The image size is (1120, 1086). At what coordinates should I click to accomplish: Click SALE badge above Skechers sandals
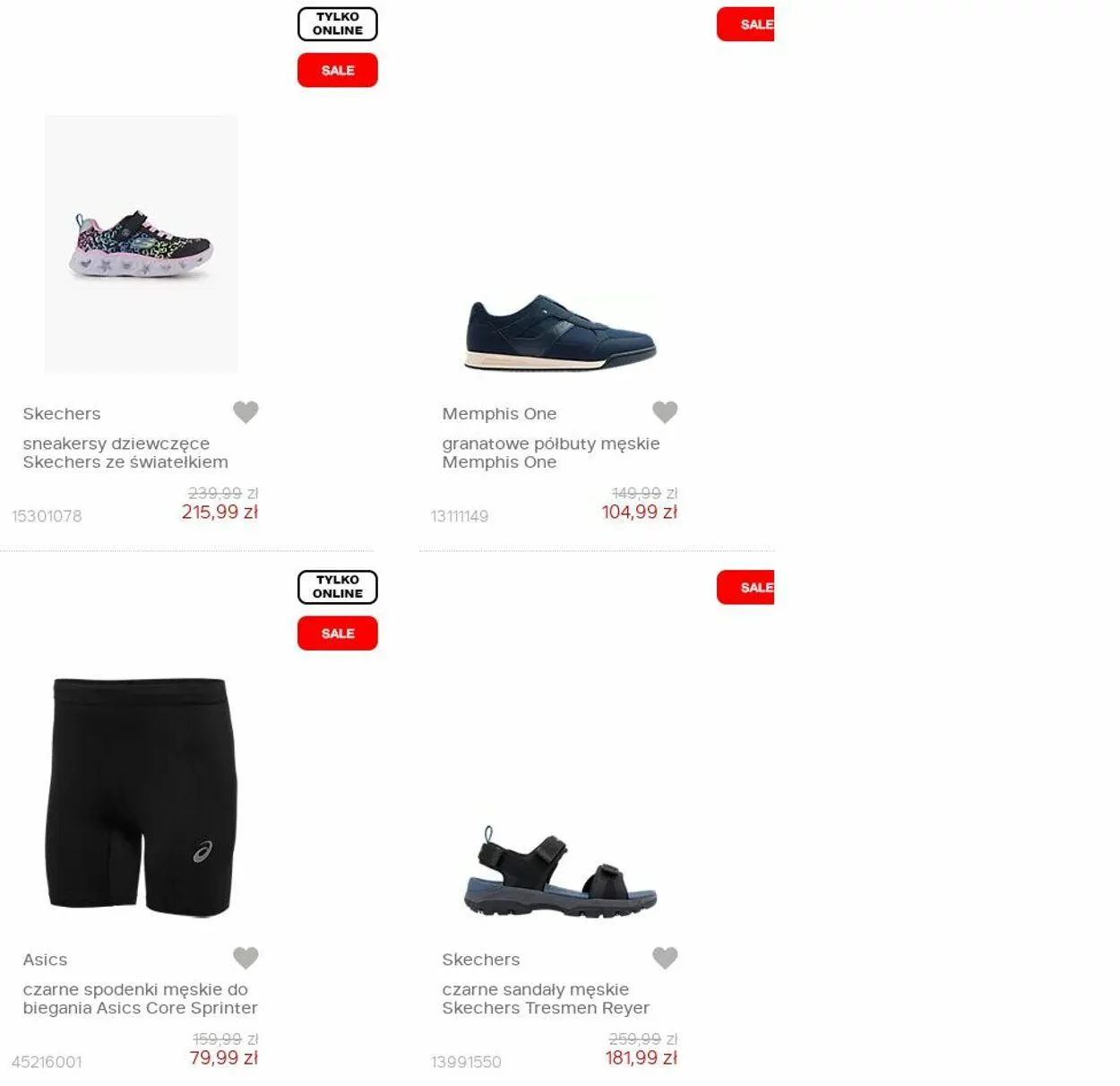pos(745,587)
